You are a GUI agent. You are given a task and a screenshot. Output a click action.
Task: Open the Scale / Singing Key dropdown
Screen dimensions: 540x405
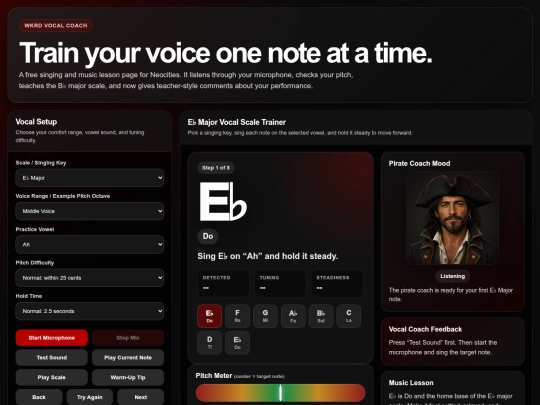[90, 178]
